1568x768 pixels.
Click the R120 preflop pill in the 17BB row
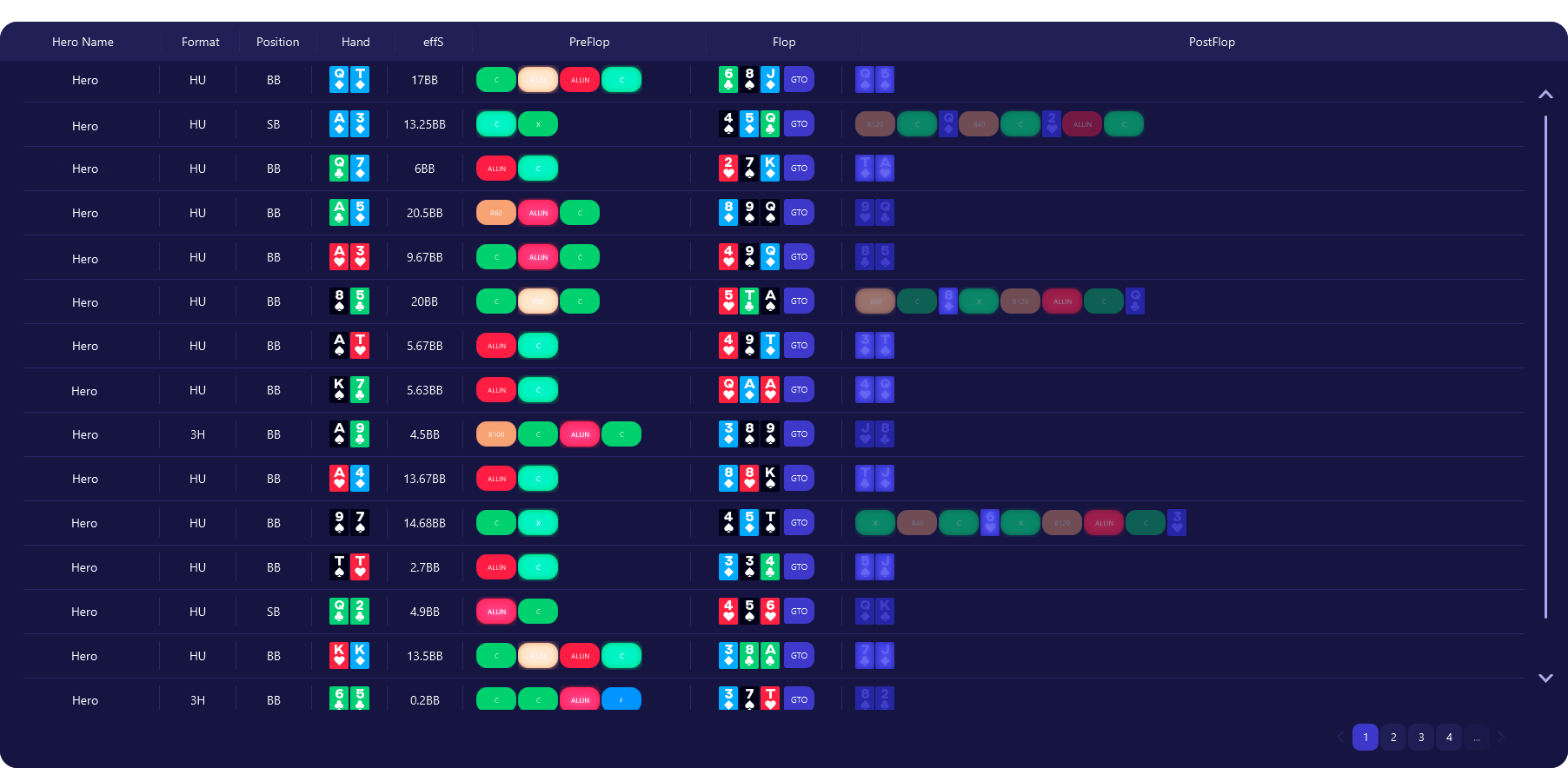[x=538, y=80]
